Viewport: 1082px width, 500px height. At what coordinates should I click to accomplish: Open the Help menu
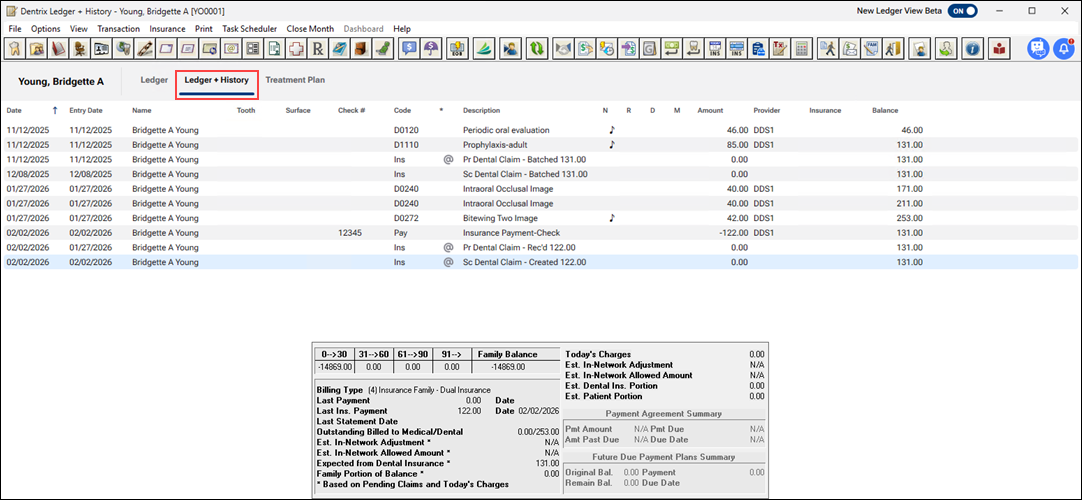tap(402, 29)
